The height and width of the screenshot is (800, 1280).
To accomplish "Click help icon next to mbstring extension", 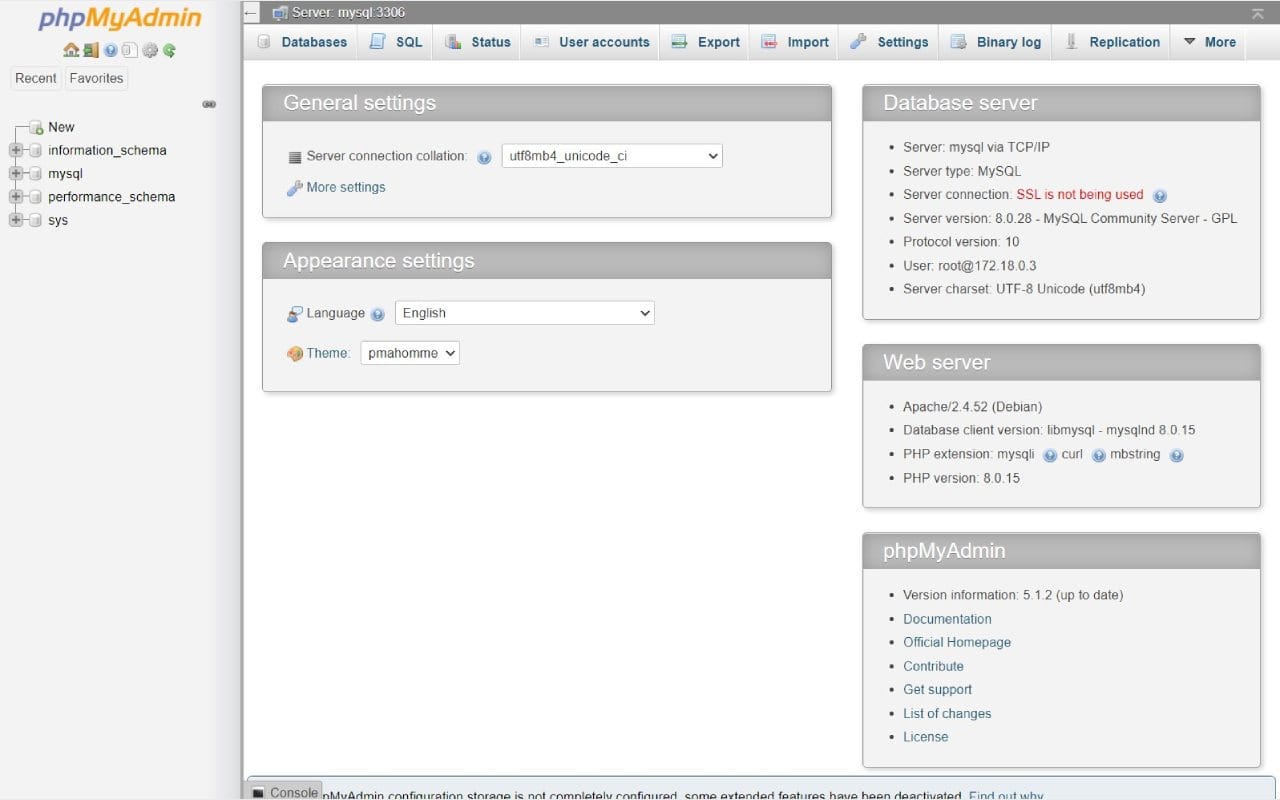I will point(1177,455).
